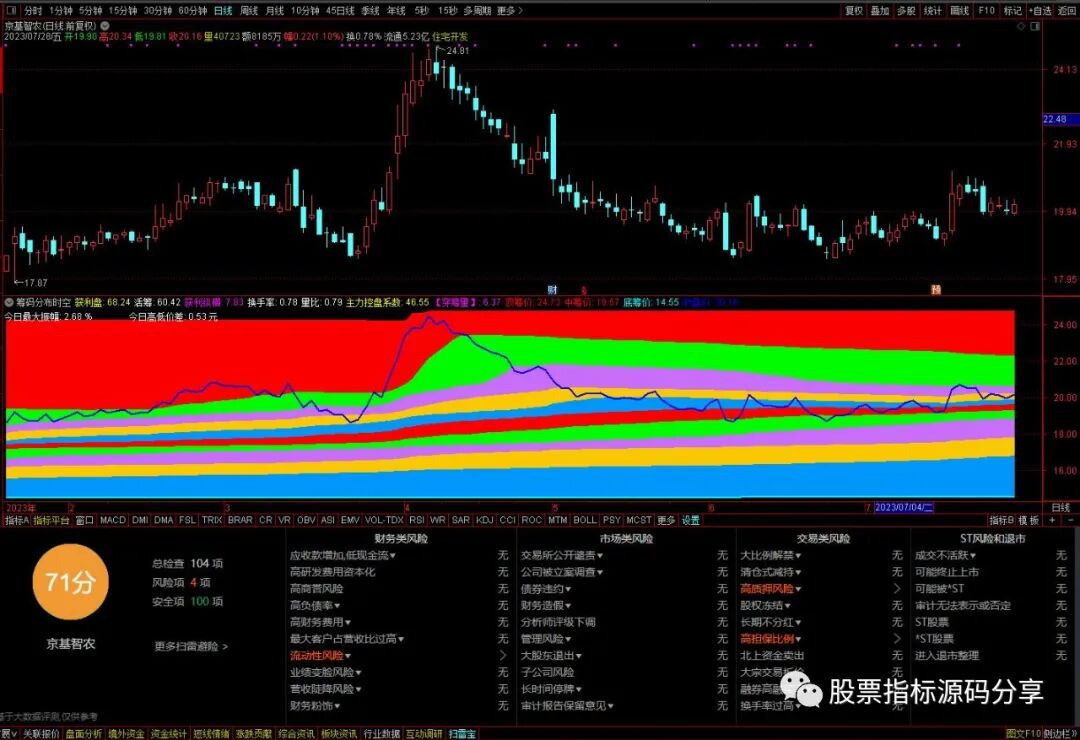Viewport: 1080px width, 740px height.
Task: Click the orange marker near chart bottom right
Action: tap(936, 289)
